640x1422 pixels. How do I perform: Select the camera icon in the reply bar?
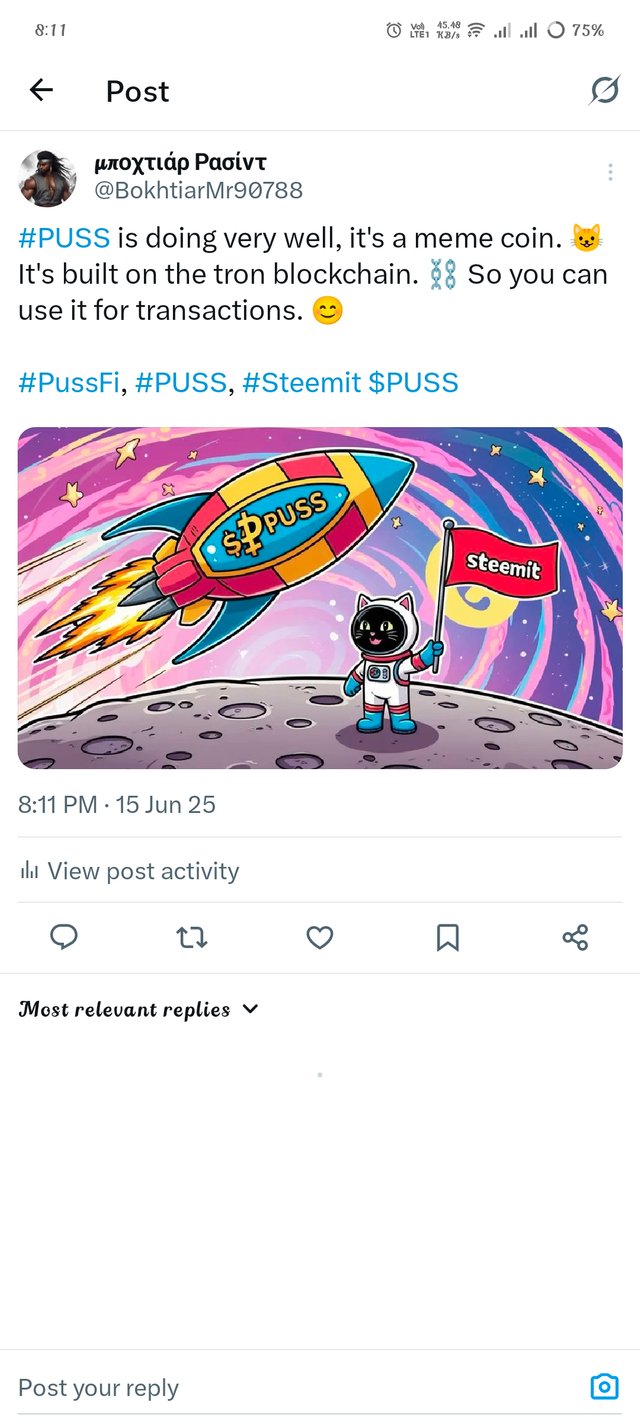[x=604, y=1387]
